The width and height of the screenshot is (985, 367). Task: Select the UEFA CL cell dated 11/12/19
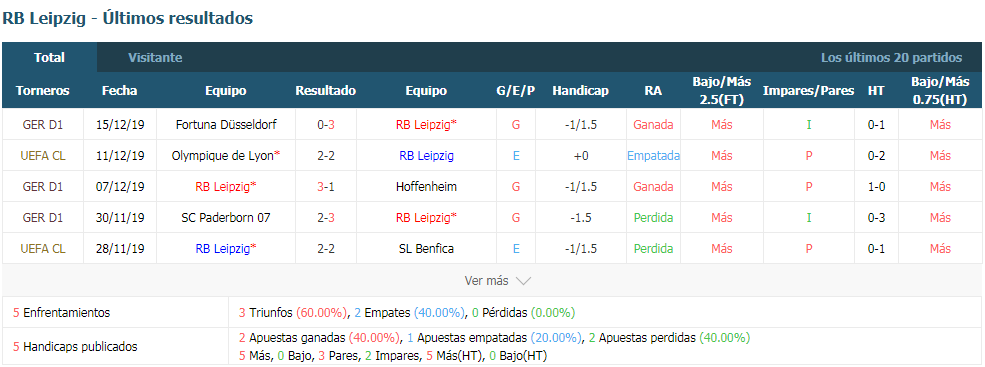43,156
